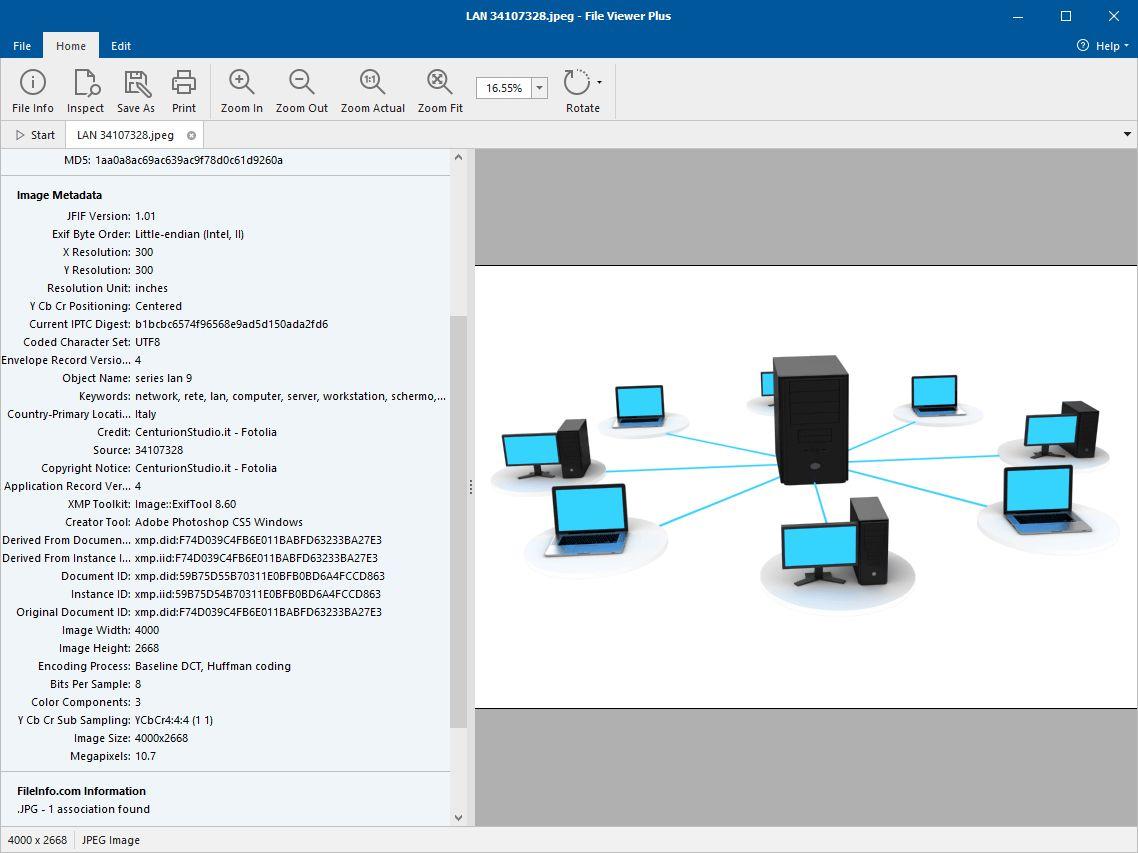The height and width of the screenshot is (853, 1138).
Task: Select Y Cb Cr Positioning value Centered
Action: pos(158,306)
